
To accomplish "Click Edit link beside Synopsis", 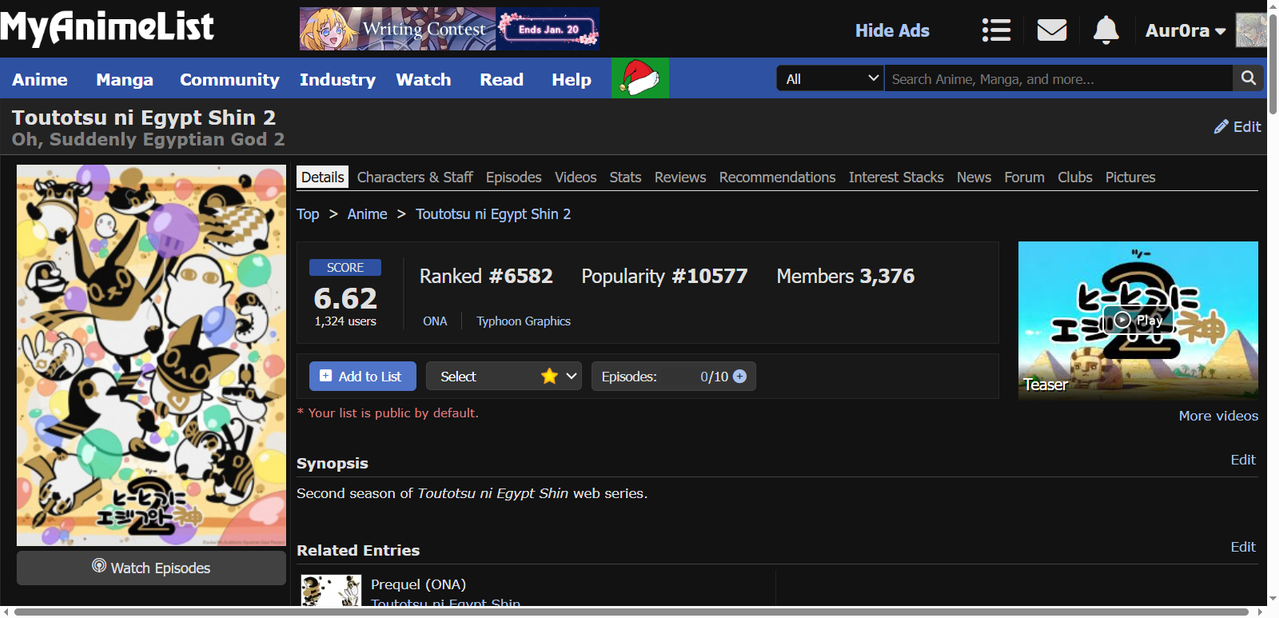I will click(1243, 460).
